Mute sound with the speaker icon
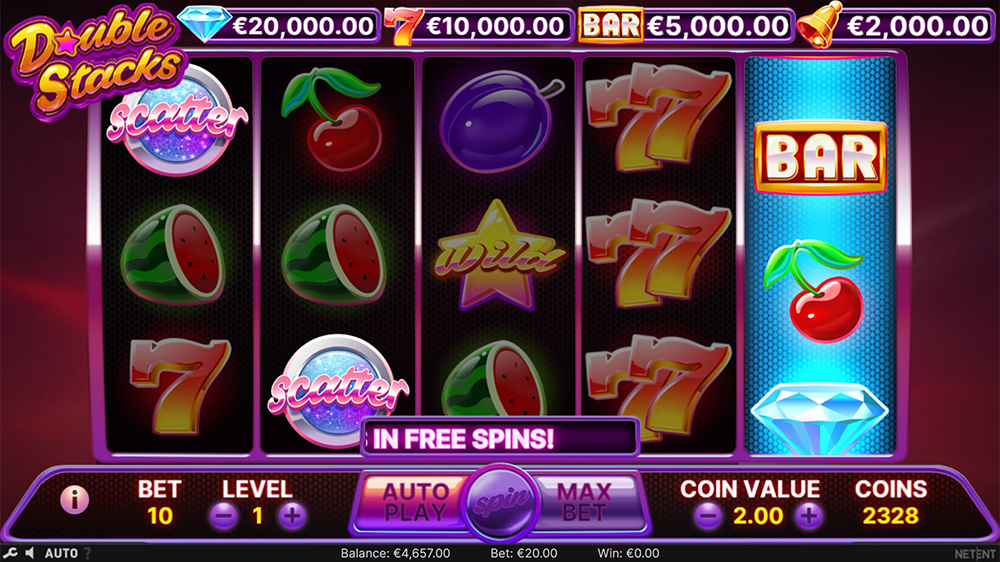The width and height of the screenshot is (1000, 562). click(x=30, y=553)
